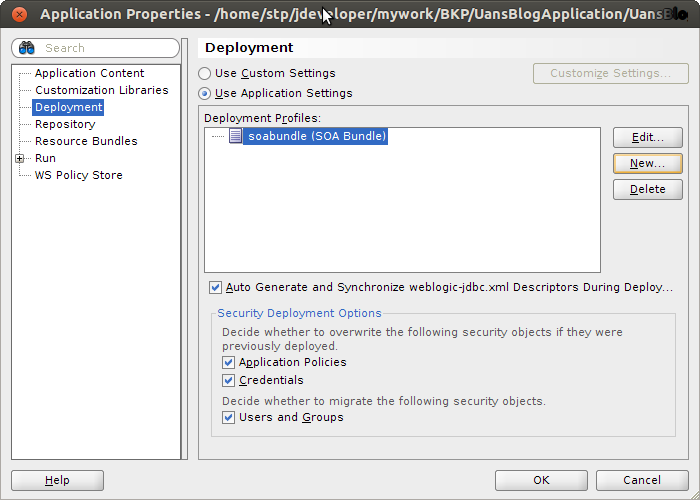The width and height of the screenshot is (700, 500).
Task: Select Use Custom Settings radio button
Action: coord(205,73)
